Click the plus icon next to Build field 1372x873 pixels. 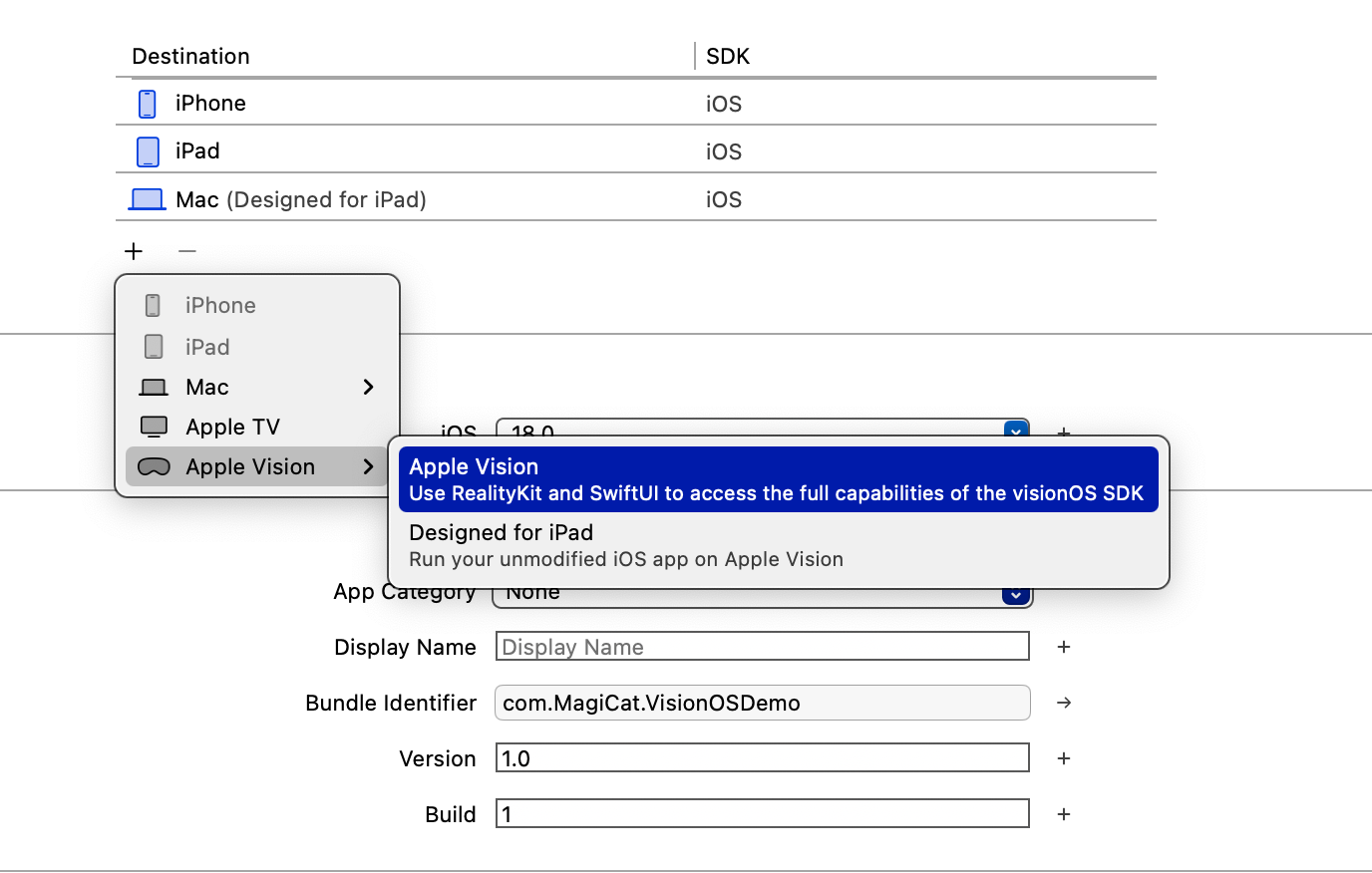pyautogui.click(x=1064, y=814)
